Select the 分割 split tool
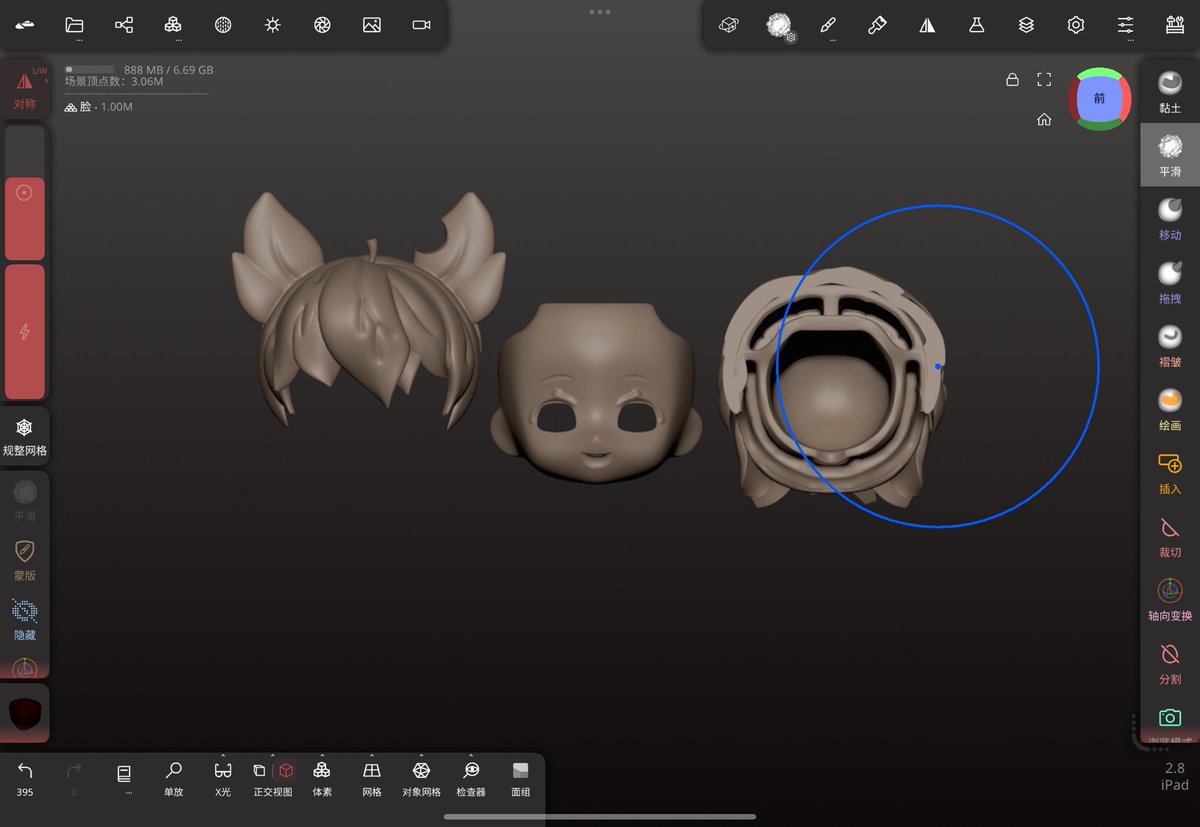1200x827 pixels. point(1170,663)
